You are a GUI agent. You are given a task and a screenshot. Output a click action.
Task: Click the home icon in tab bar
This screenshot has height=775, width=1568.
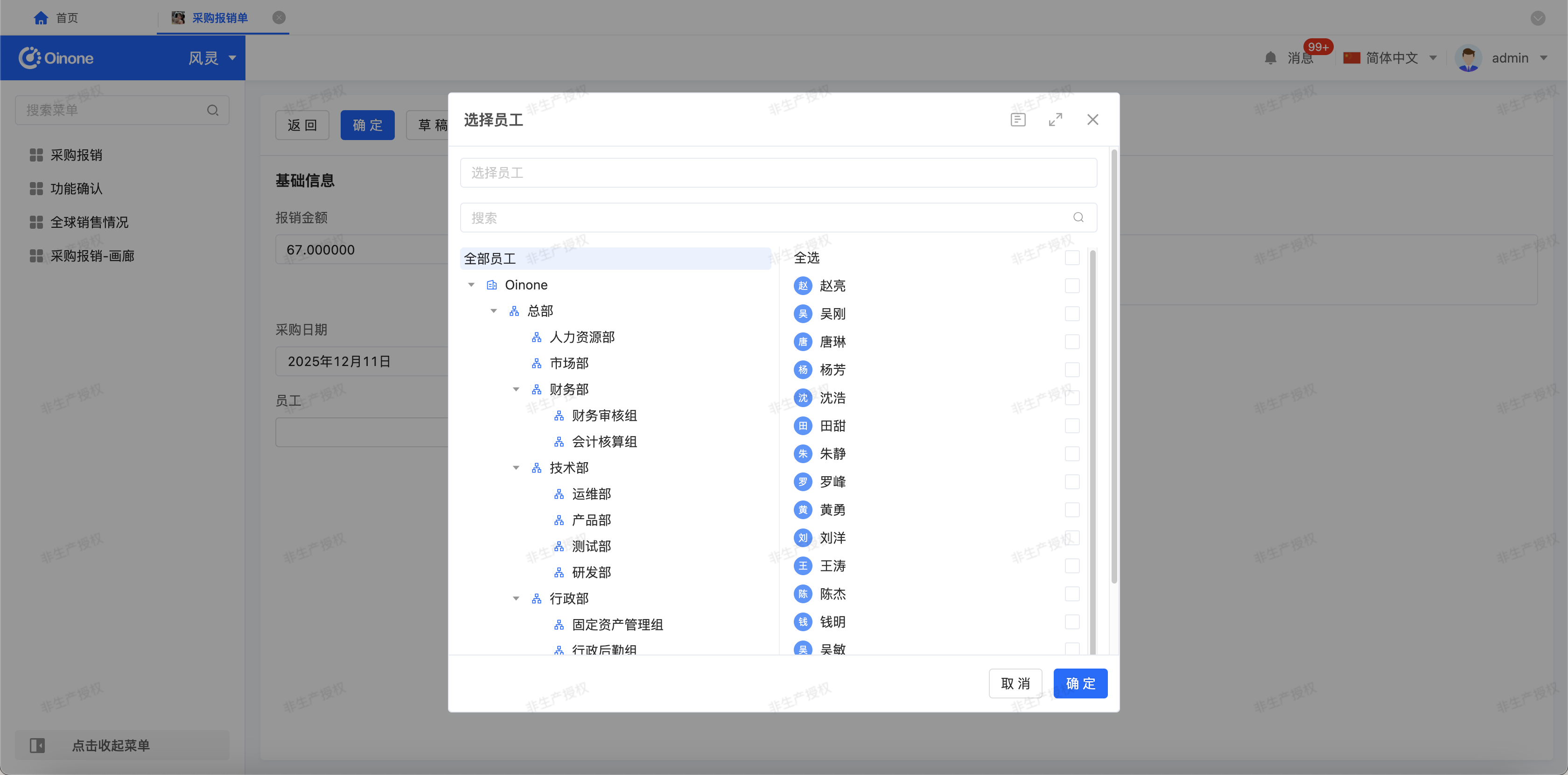tap(41, 18)
